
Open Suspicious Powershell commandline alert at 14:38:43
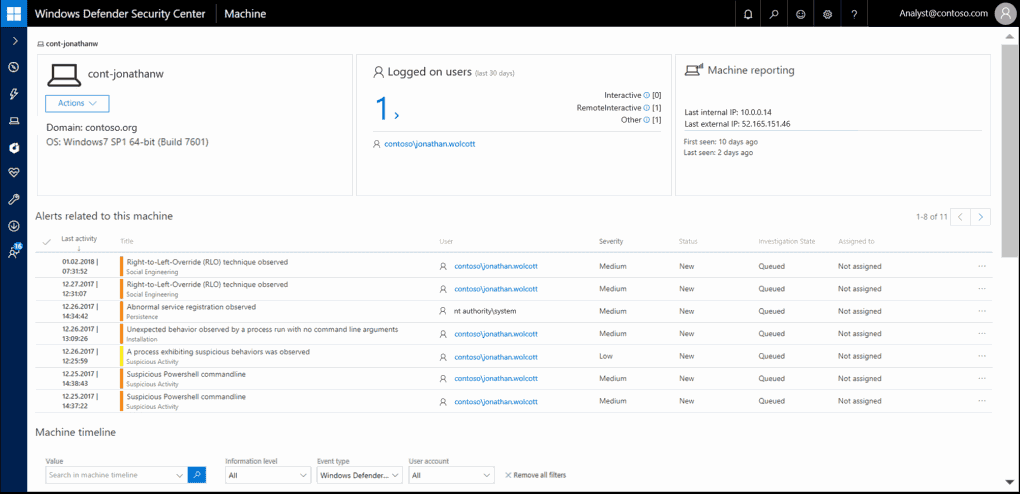point(186,374)
